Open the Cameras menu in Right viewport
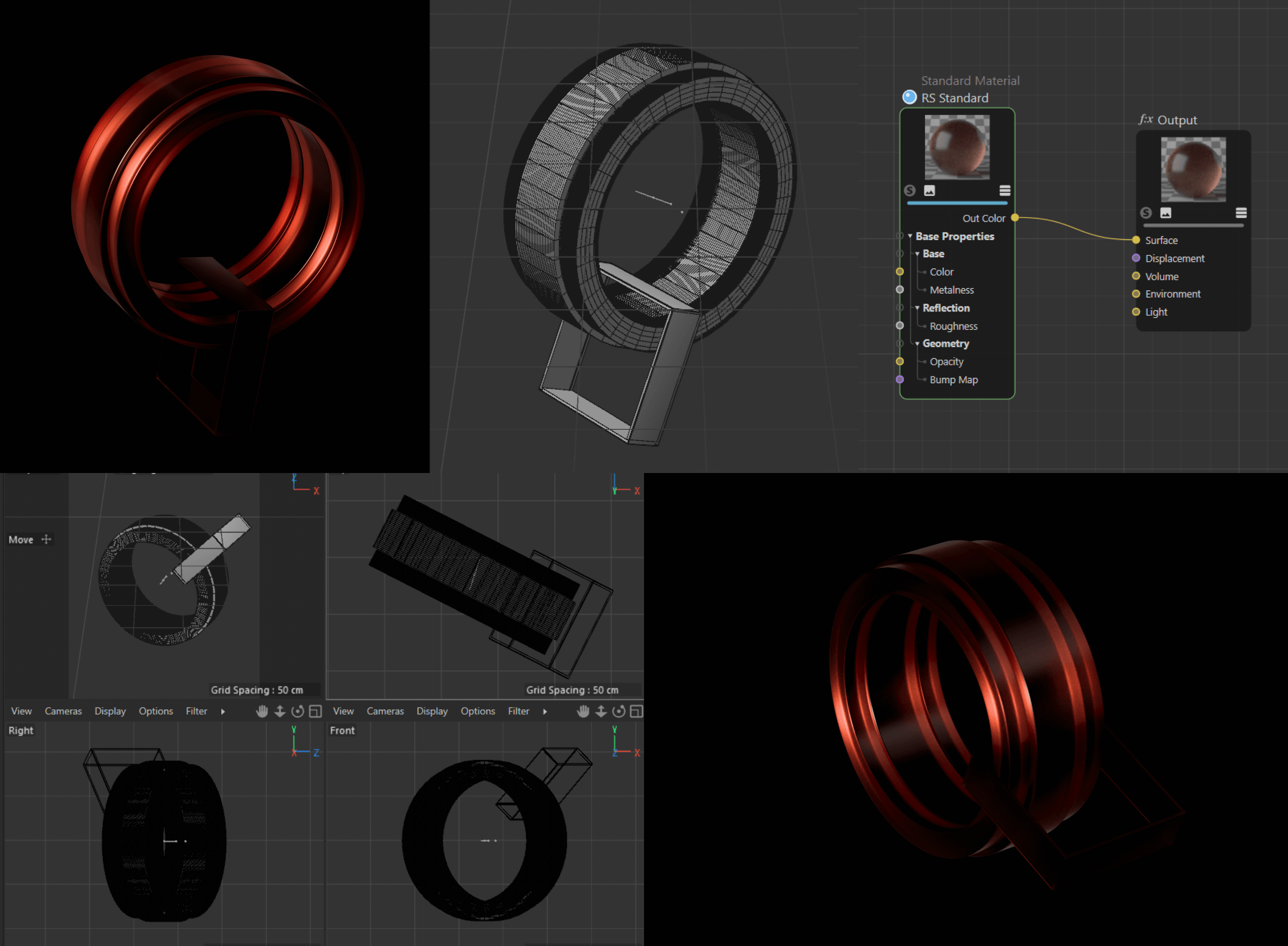Screen dimensions: 1288x946 (x=63, y=711)
